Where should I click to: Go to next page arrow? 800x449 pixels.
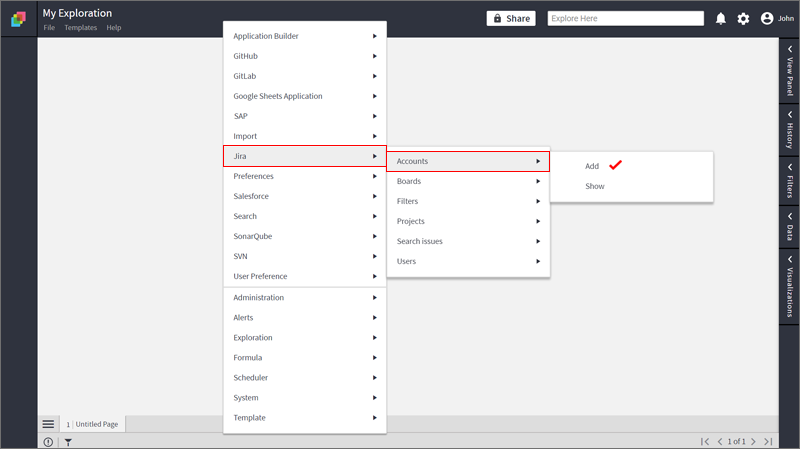[753, 441]
